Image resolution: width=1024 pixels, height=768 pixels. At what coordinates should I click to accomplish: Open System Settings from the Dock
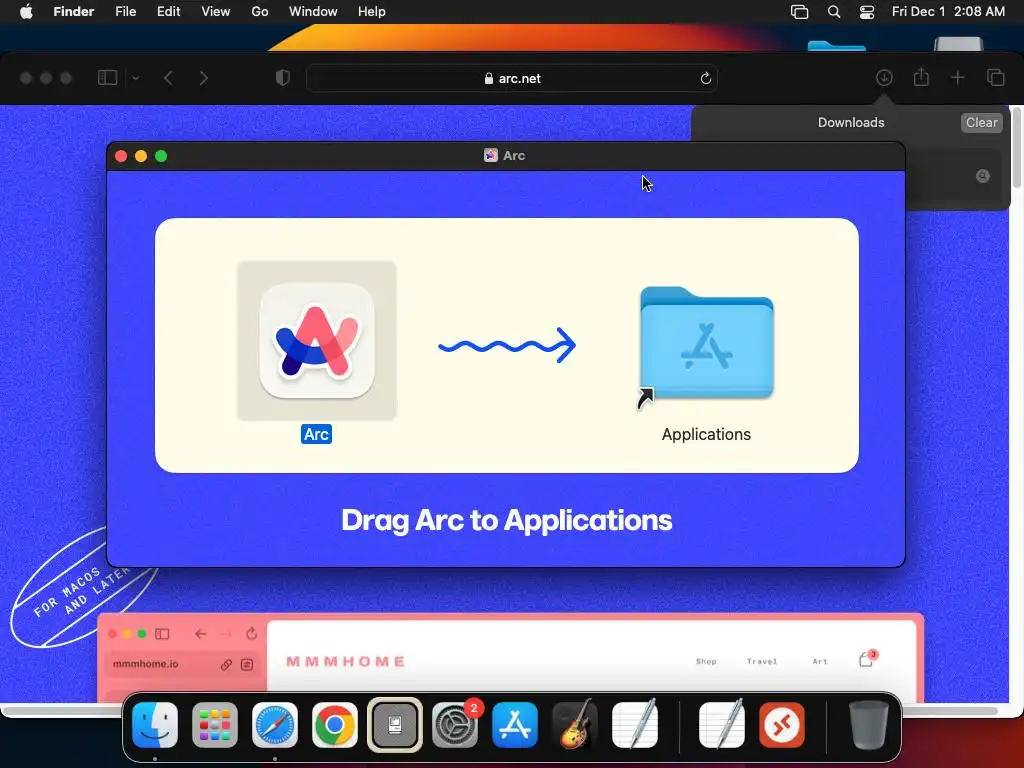coord(455,725)
